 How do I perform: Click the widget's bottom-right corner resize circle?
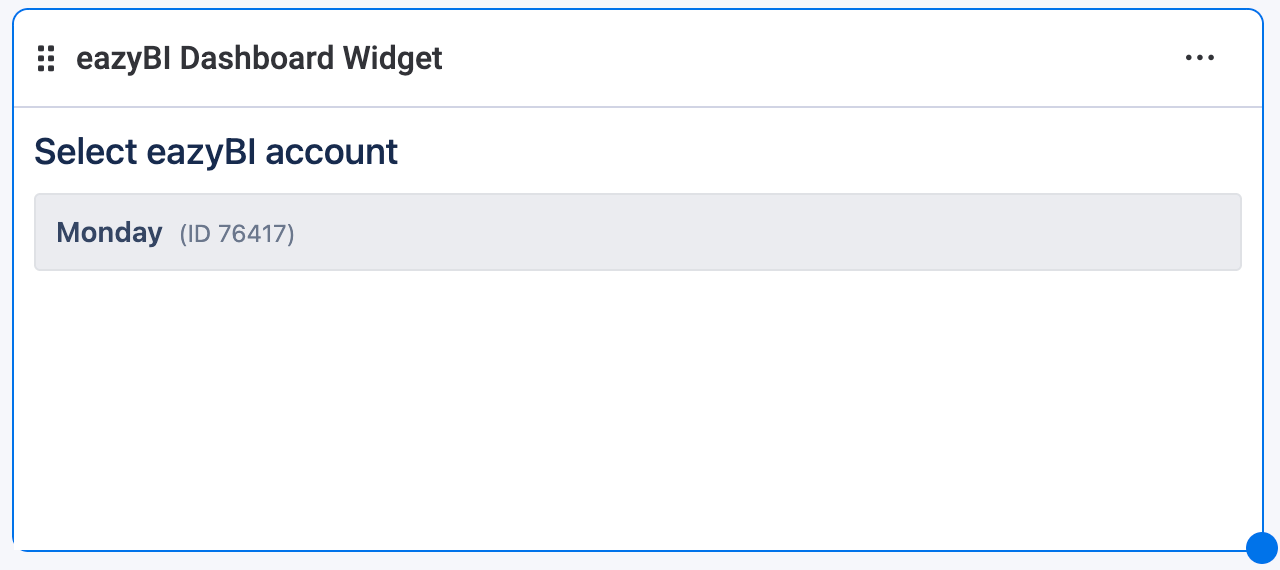[x=1262, y=548]
